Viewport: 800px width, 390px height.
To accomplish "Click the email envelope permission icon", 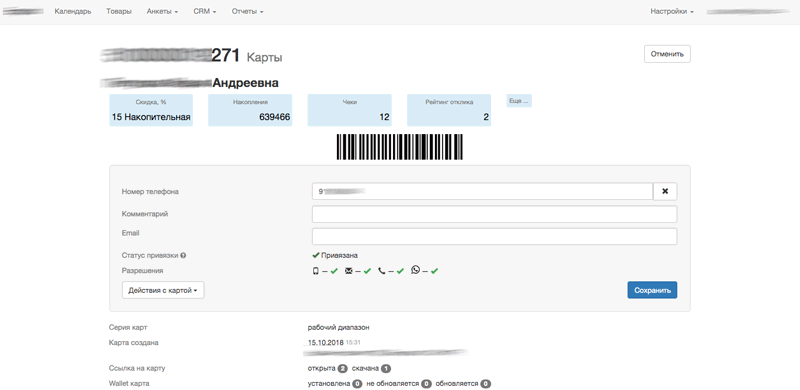I will (349, 271).
